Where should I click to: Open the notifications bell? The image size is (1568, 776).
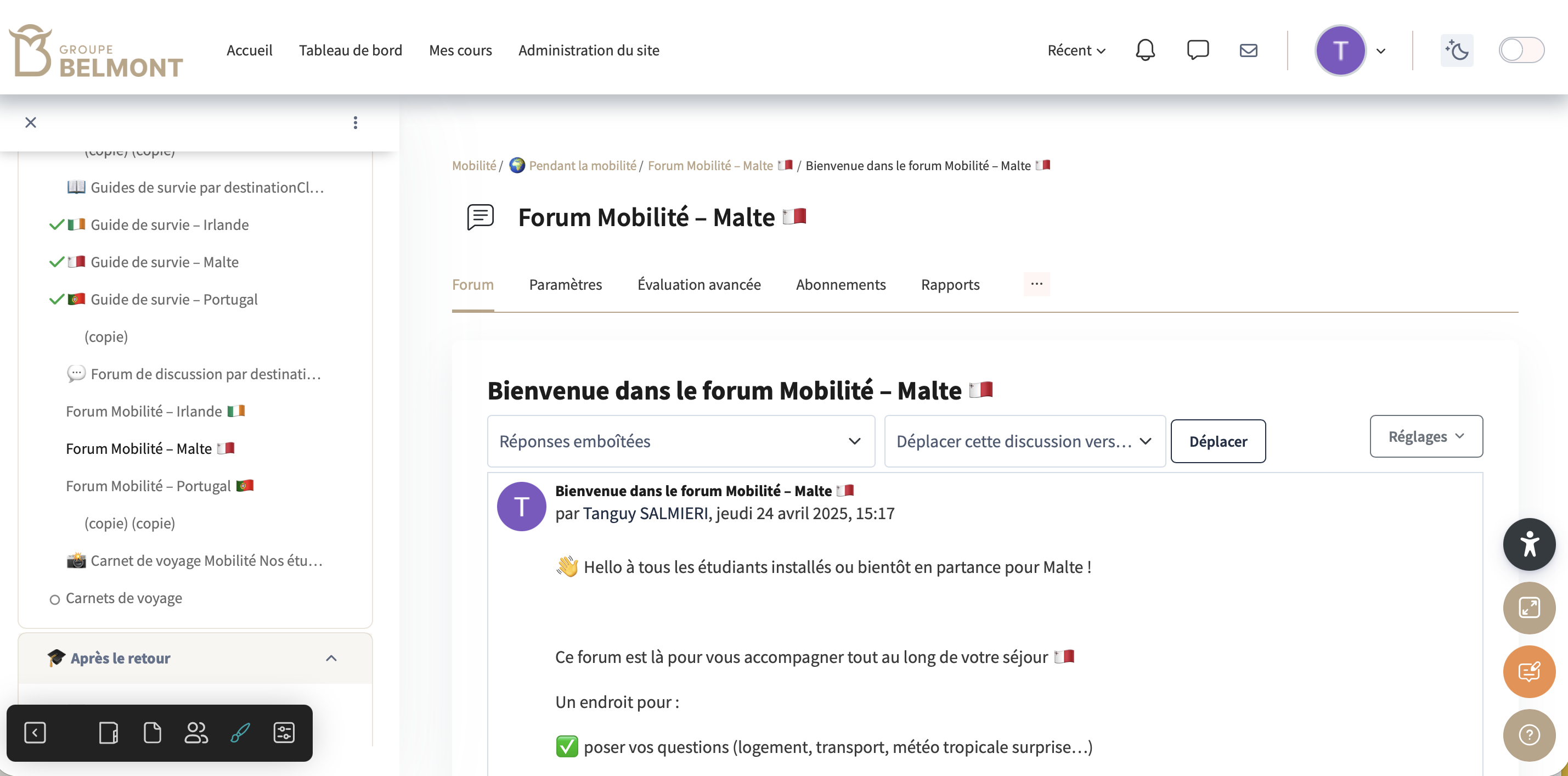pos(1145,50)
